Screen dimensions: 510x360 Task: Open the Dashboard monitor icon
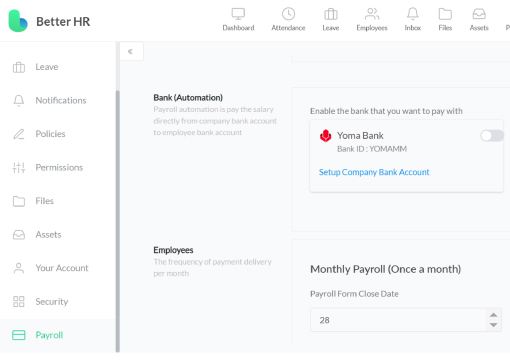[238, 14]
